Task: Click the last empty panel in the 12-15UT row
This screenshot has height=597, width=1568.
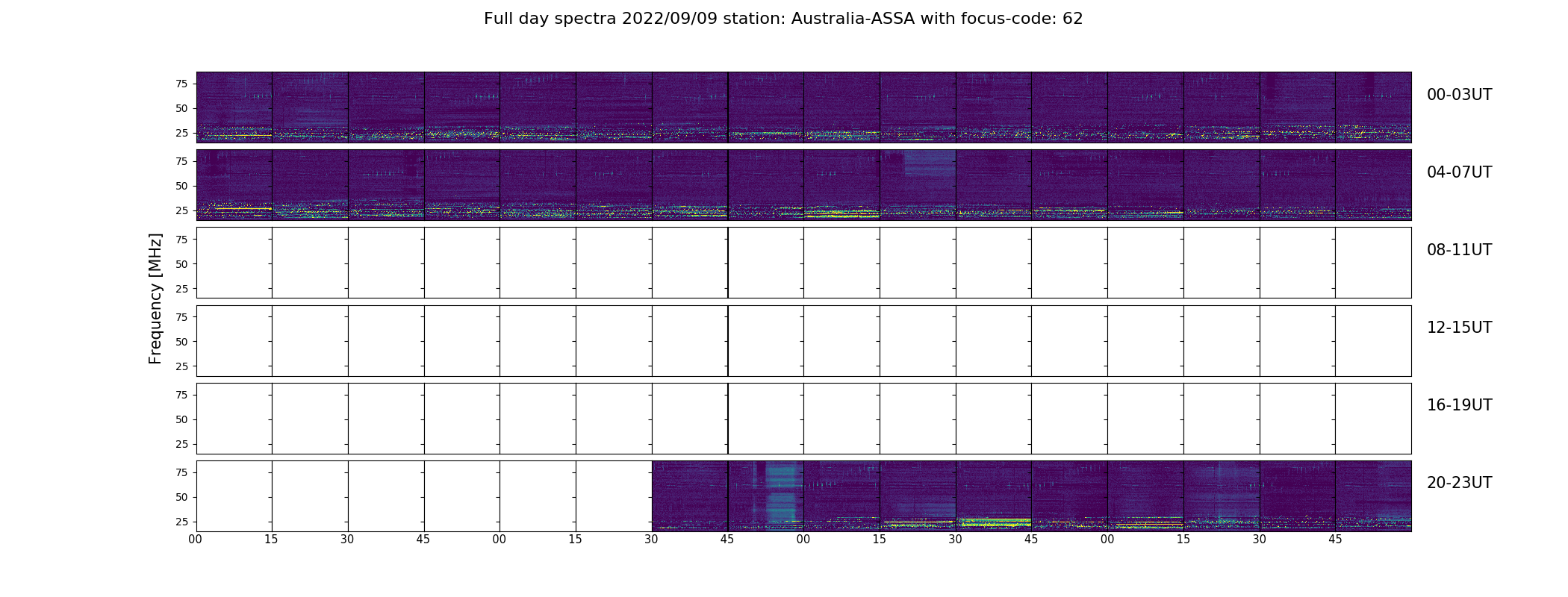Action: [x=1373, y=340]
